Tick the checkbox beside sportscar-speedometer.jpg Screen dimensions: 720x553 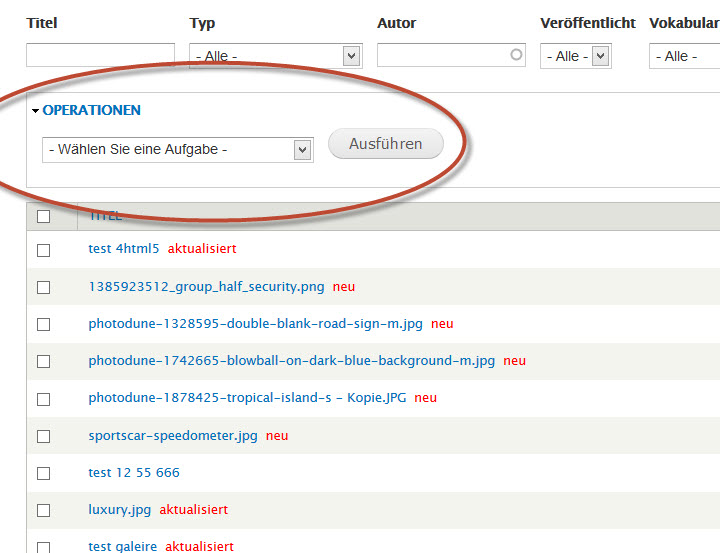coord(43,436)
